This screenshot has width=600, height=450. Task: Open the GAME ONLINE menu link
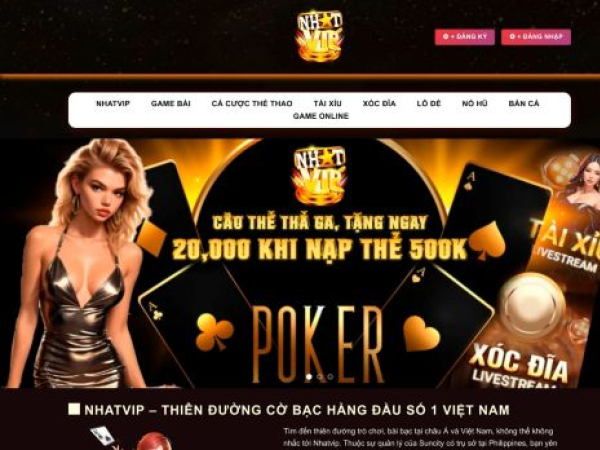pos(321,116)
